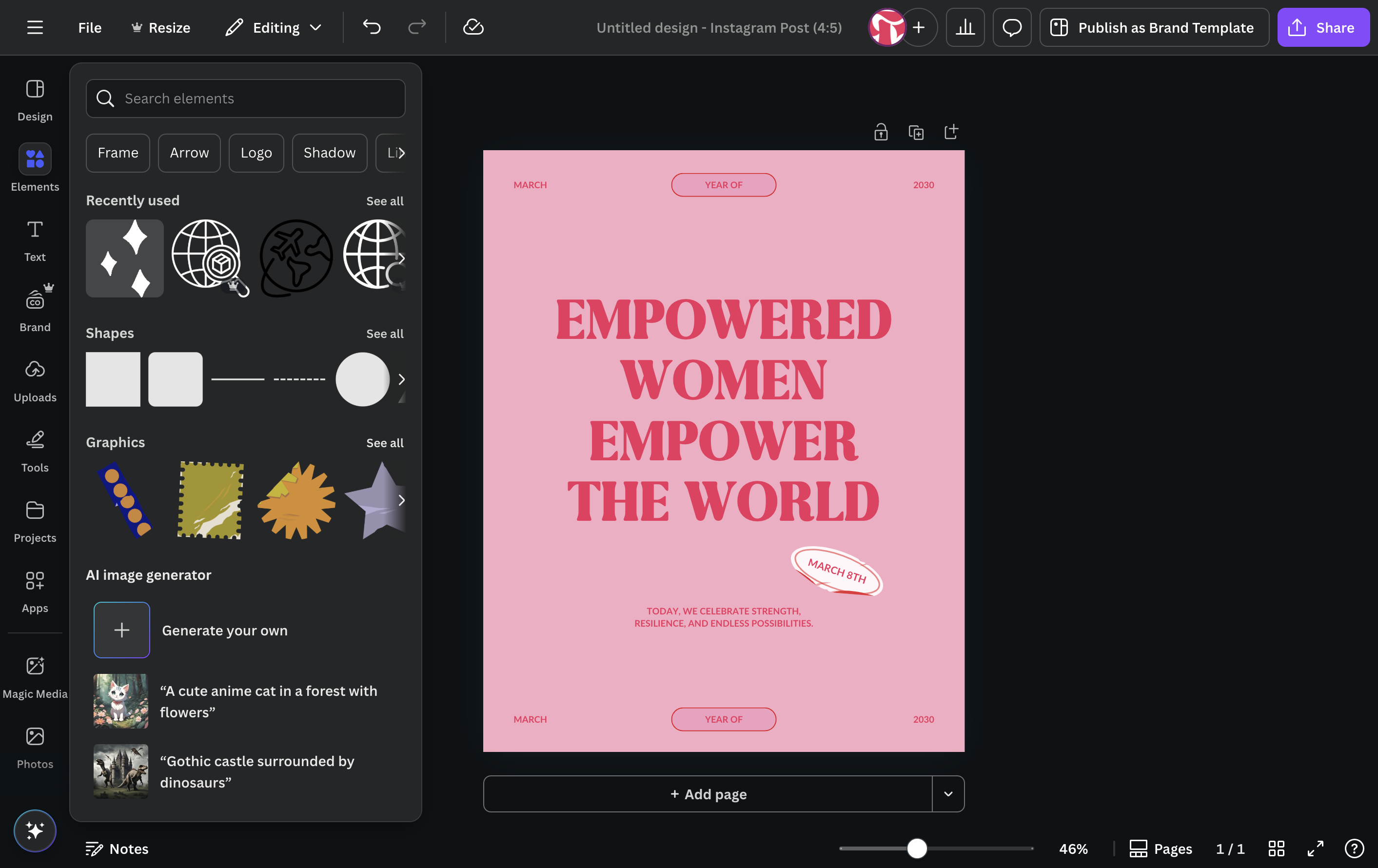Open the Resize option
This screenshot has height=868, width=1378.
click(x=161, y=27)
